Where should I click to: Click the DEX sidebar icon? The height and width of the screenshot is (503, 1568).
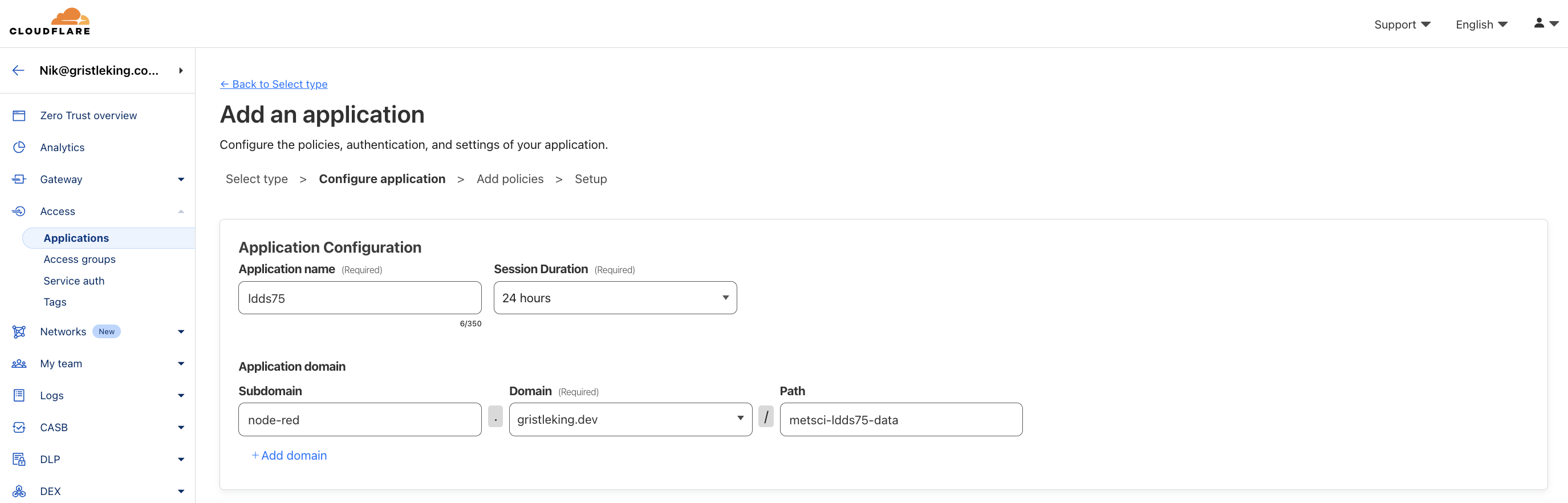point(19,492)
